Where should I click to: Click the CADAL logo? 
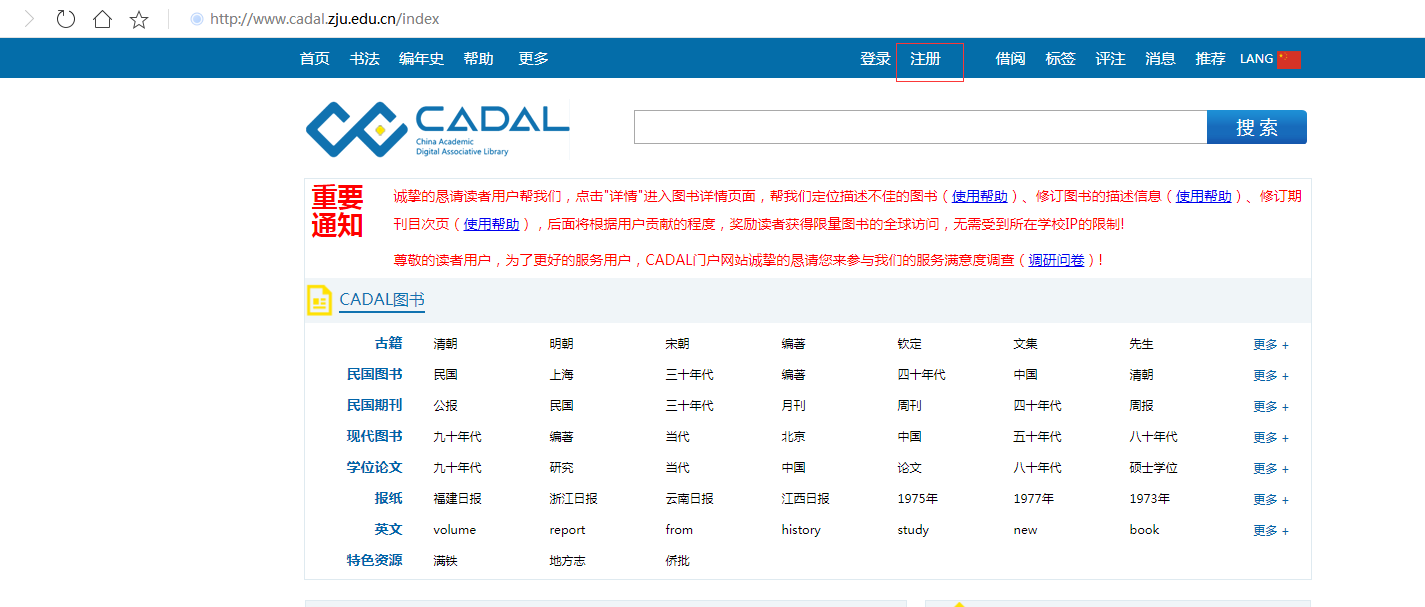click(x=437, y=129)
